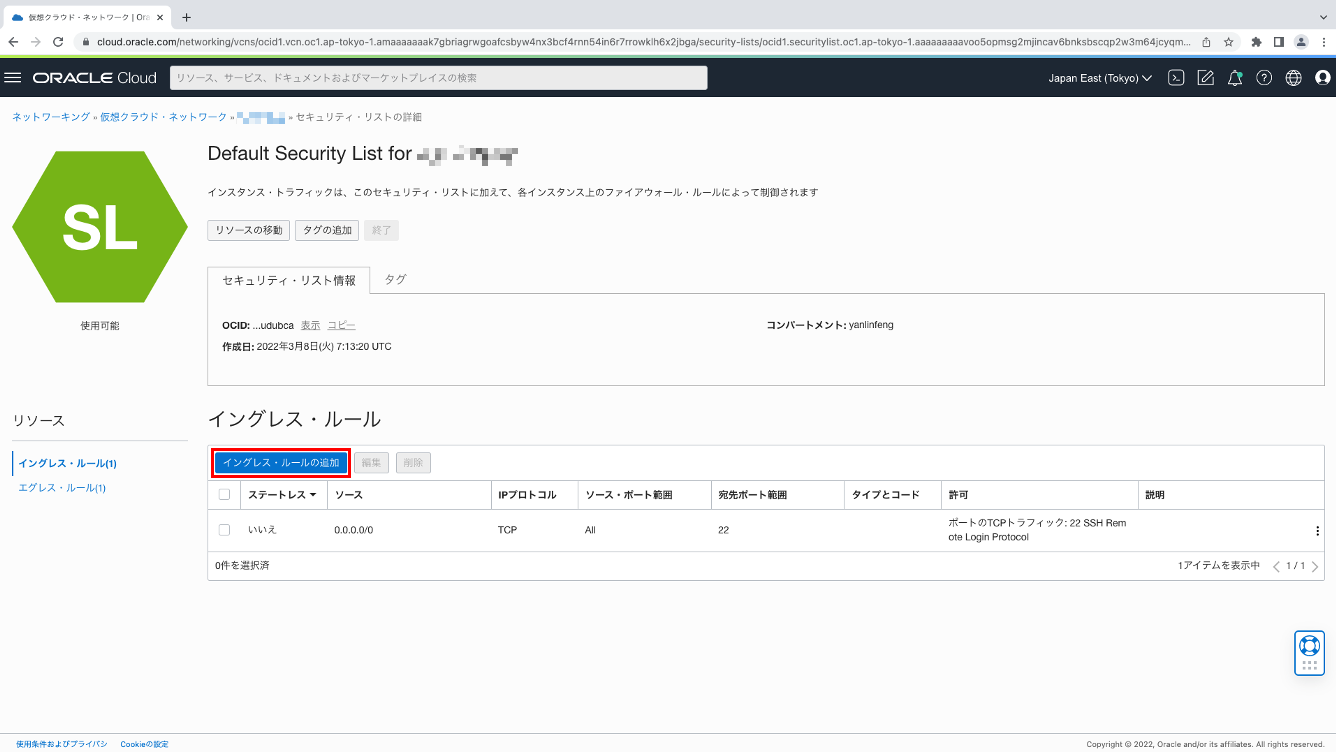Viewport: 1336px width, 752px height.
Task: Check the checkbox for the 0.0.0.0/0 rule
Action: (x=224, y=530)
